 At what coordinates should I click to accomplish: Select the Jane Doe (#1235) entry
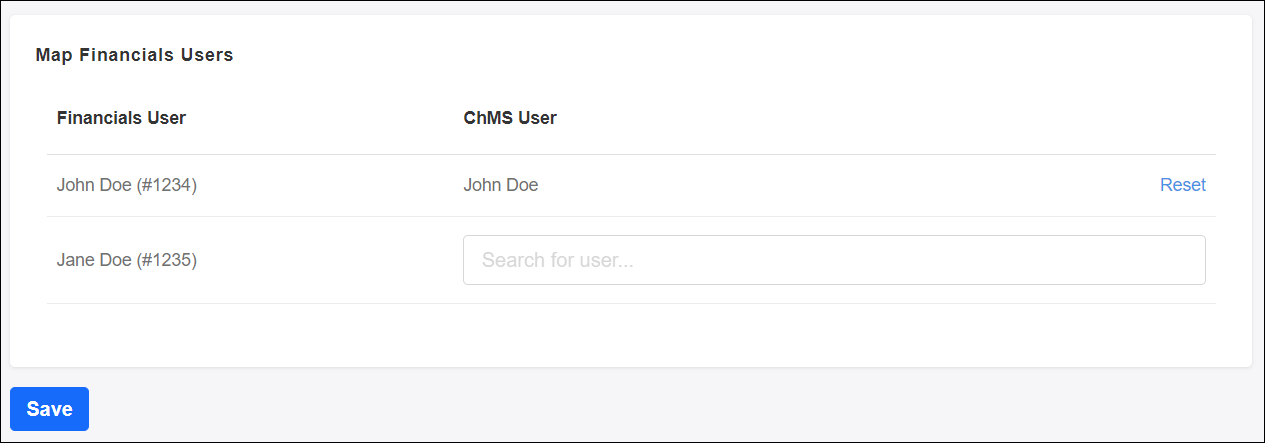pos(127,260)
